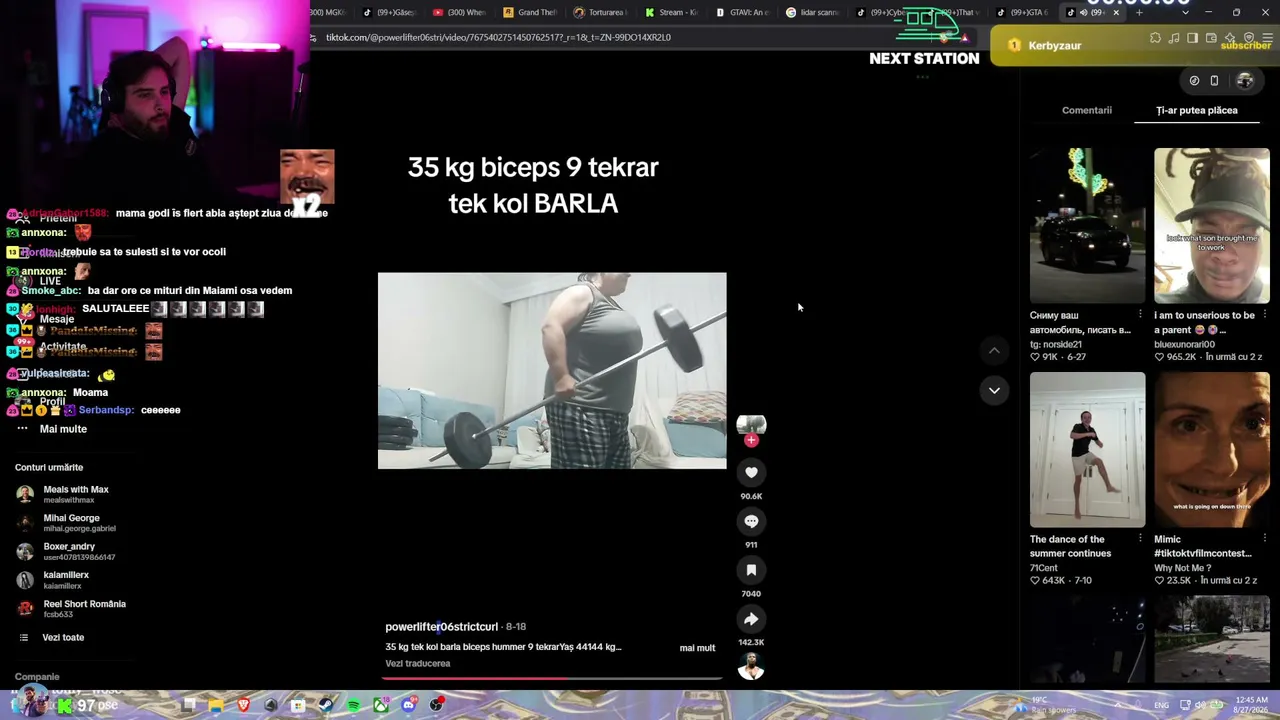Click the three-dot menu on norside21 video
Screen dimensions: 1280x720
tap(1140, 315)
